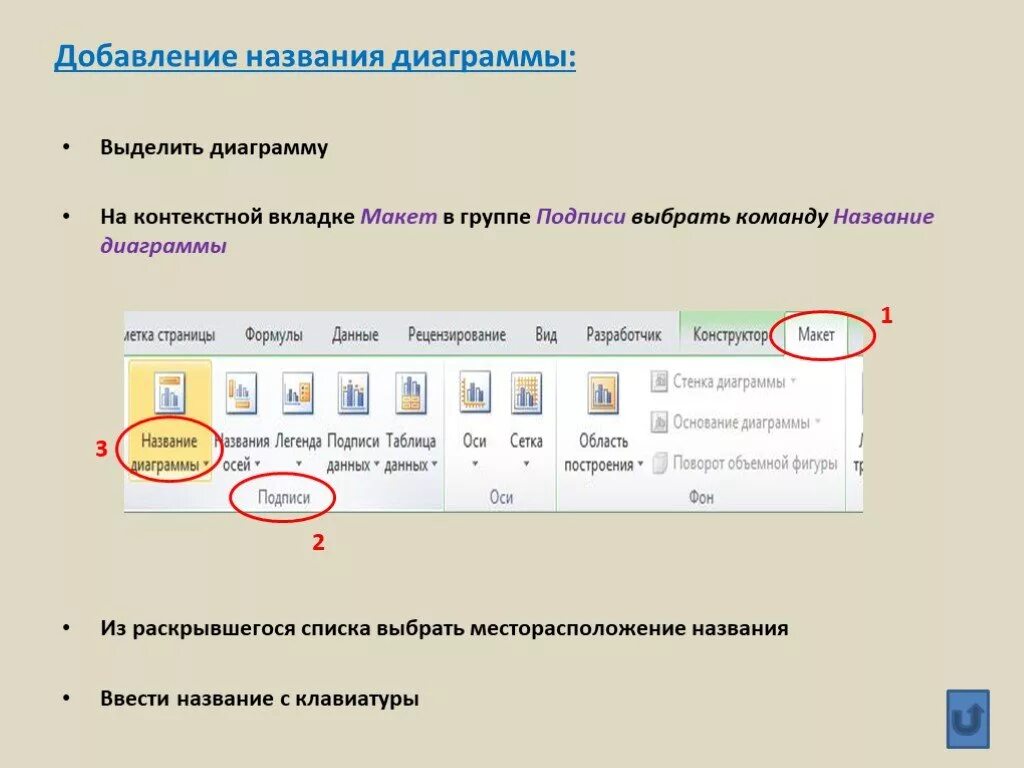Image resolution: width=1024 pixels, height=768 pixels.
Task: Click the Axis Titles (Названия осей) icon
Action: (x=241, y=393)
